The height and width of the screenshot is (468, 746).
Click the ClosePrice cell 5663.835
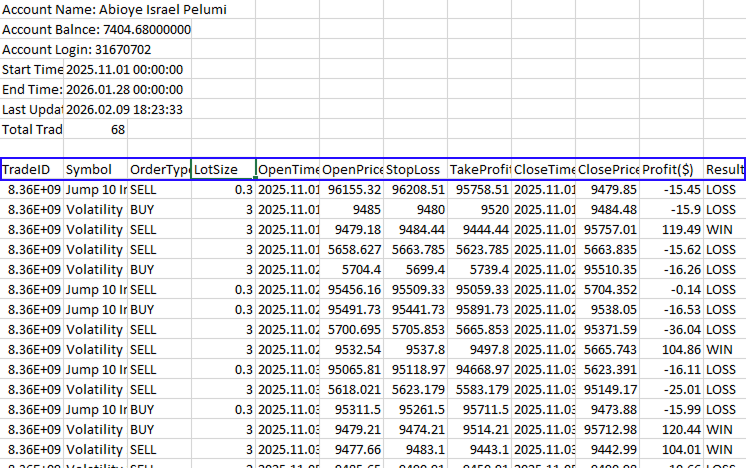(x=607, y=249)
